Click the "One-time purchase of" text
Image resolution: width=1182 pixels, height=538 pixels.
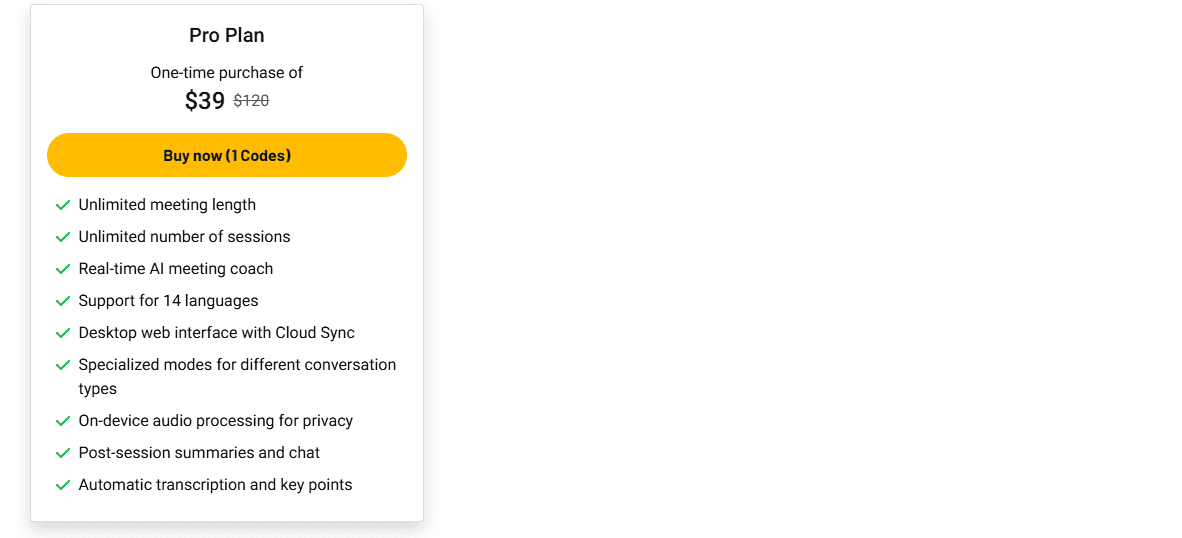227,72
